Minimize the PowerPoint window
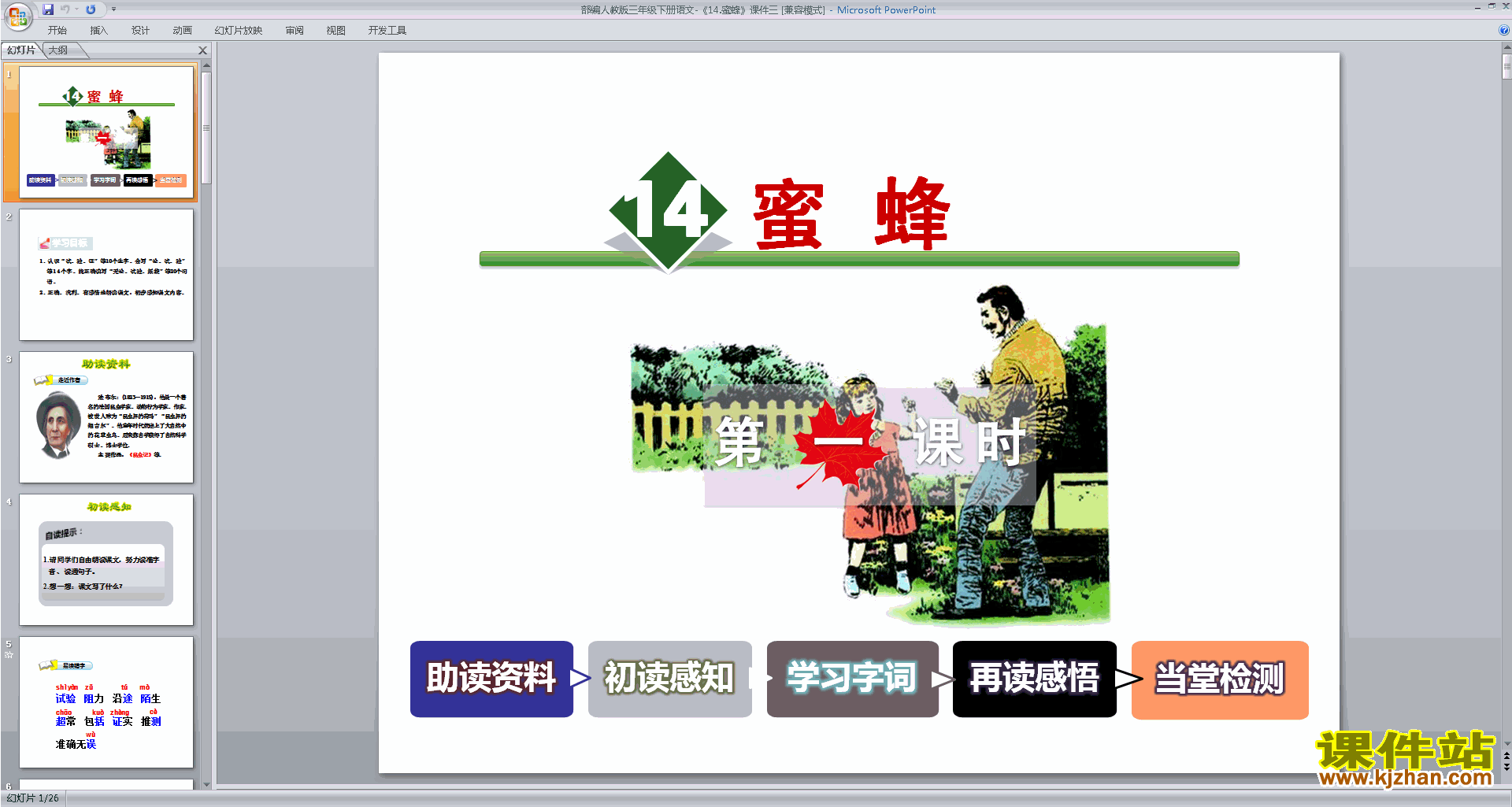Viewport: 1512px width, 807px height. click(x=1477, y=6)
